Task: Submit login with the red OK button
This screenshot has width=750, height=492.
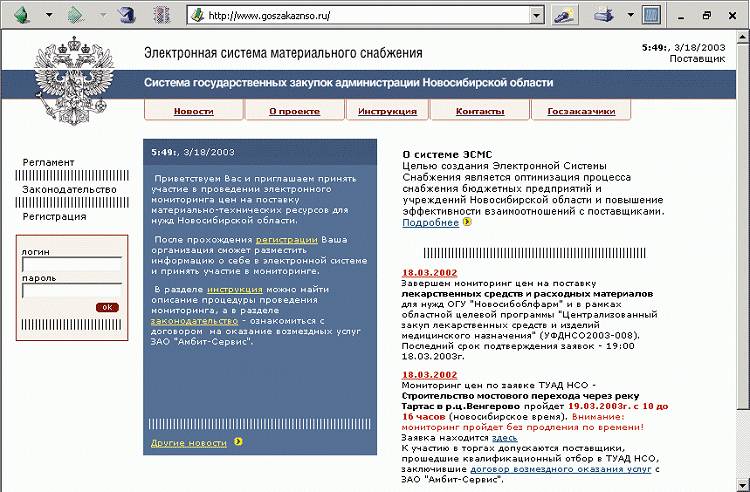Action: coord(107,307)
